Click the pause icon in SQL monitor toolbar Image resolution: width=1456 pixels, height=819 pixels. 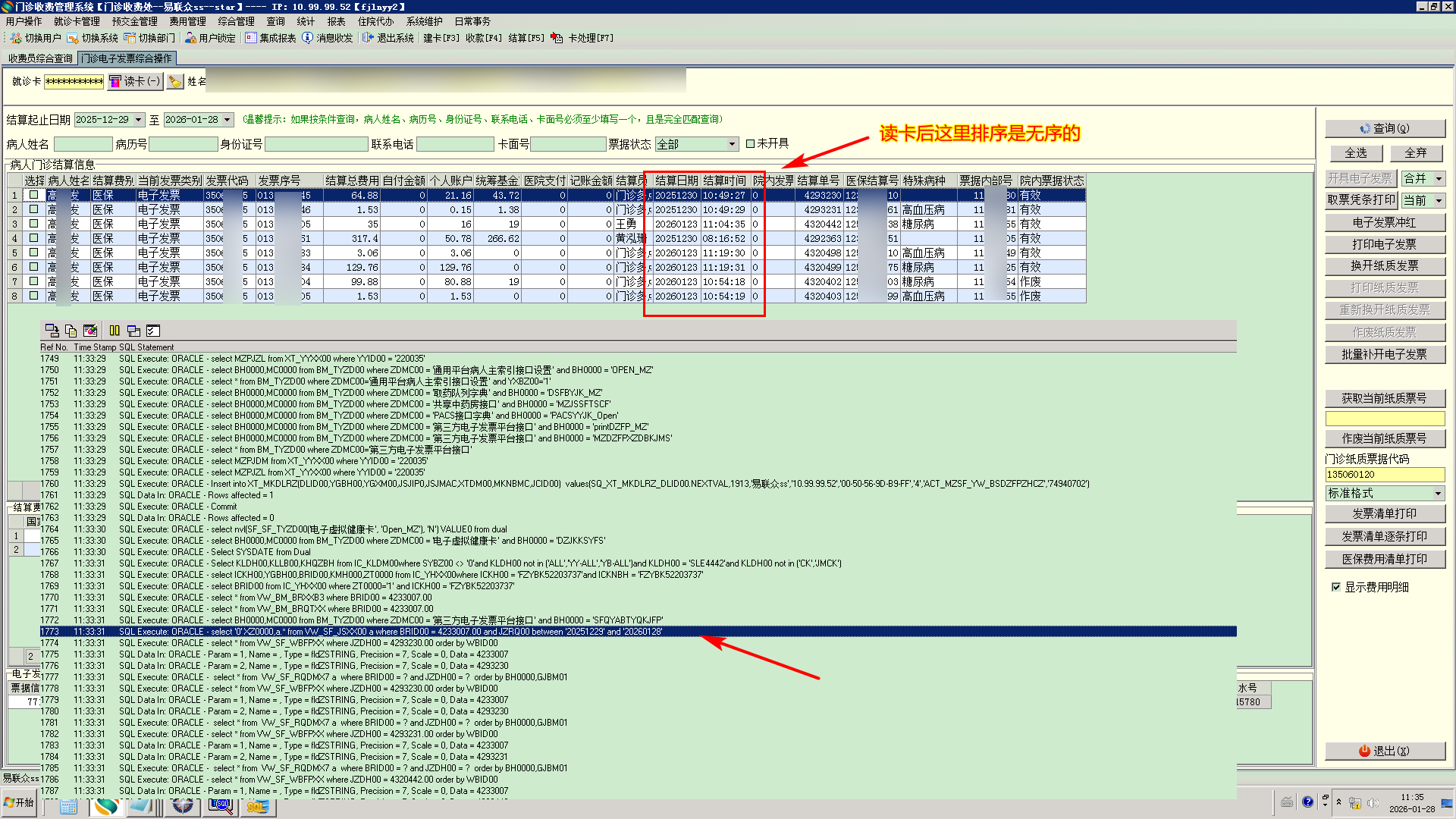point(115,331)
